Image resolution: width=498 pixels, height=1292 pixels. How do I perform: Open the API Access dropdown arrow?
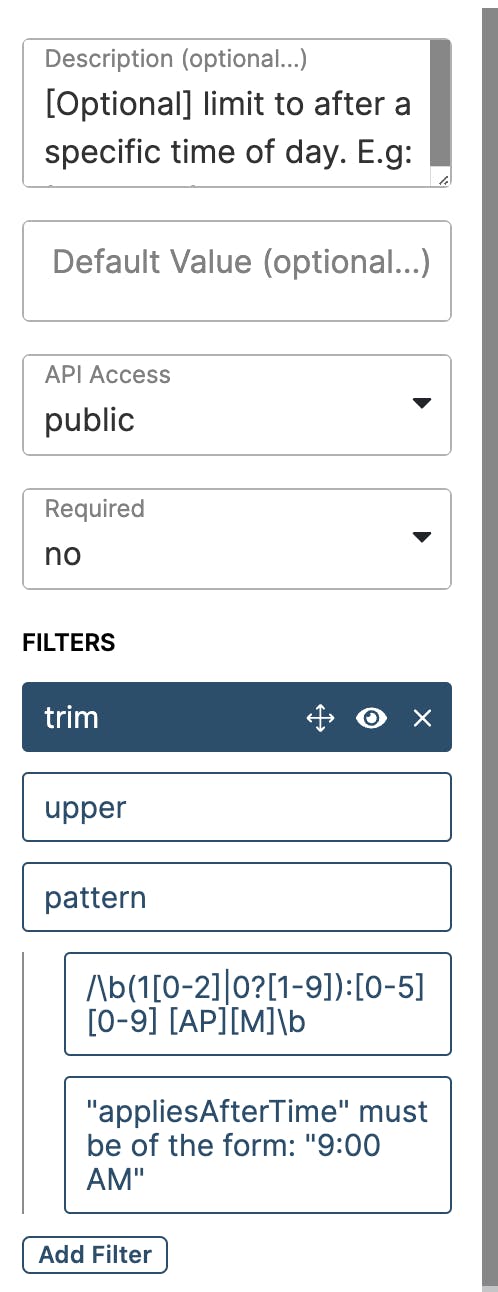pyautogui.click(x=422, y=403)
